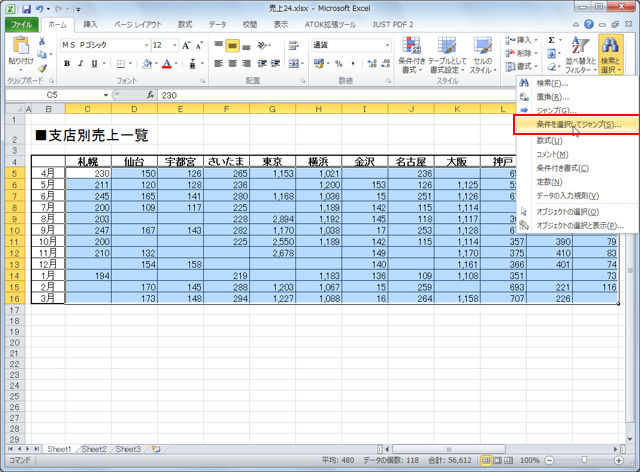
Task: Apply percent style icon
Action: [x=338, y=63]
